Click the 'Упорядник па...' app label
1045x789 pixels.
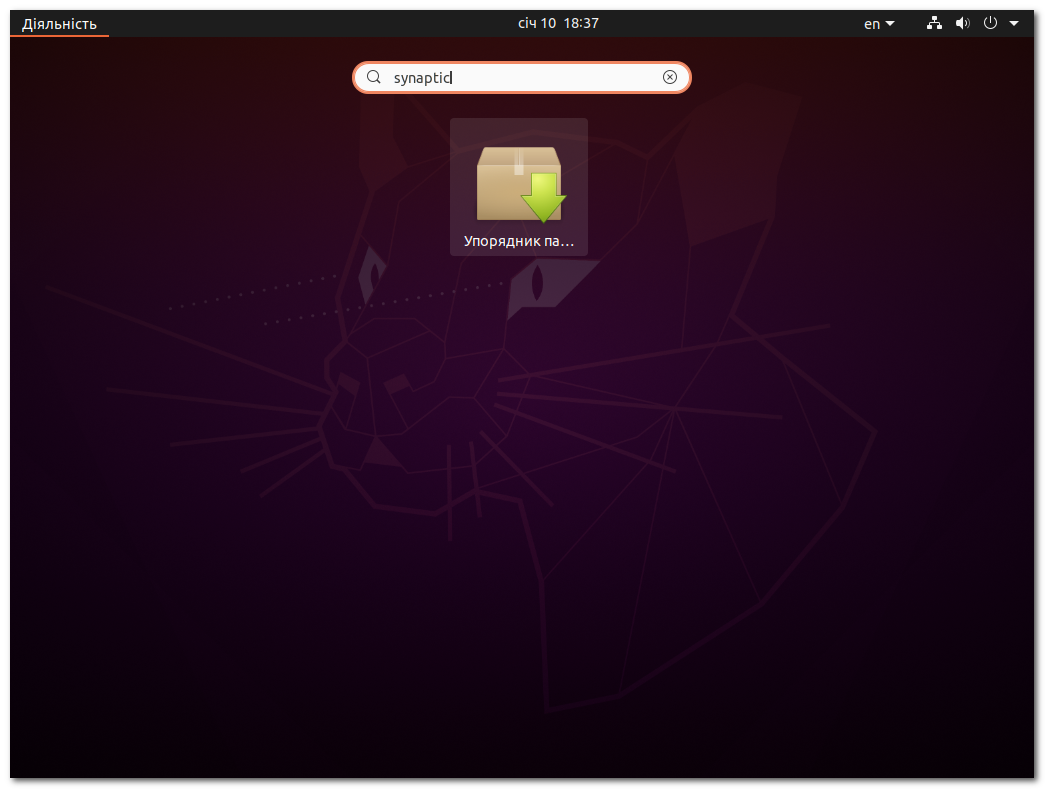[x=519, y=241]
